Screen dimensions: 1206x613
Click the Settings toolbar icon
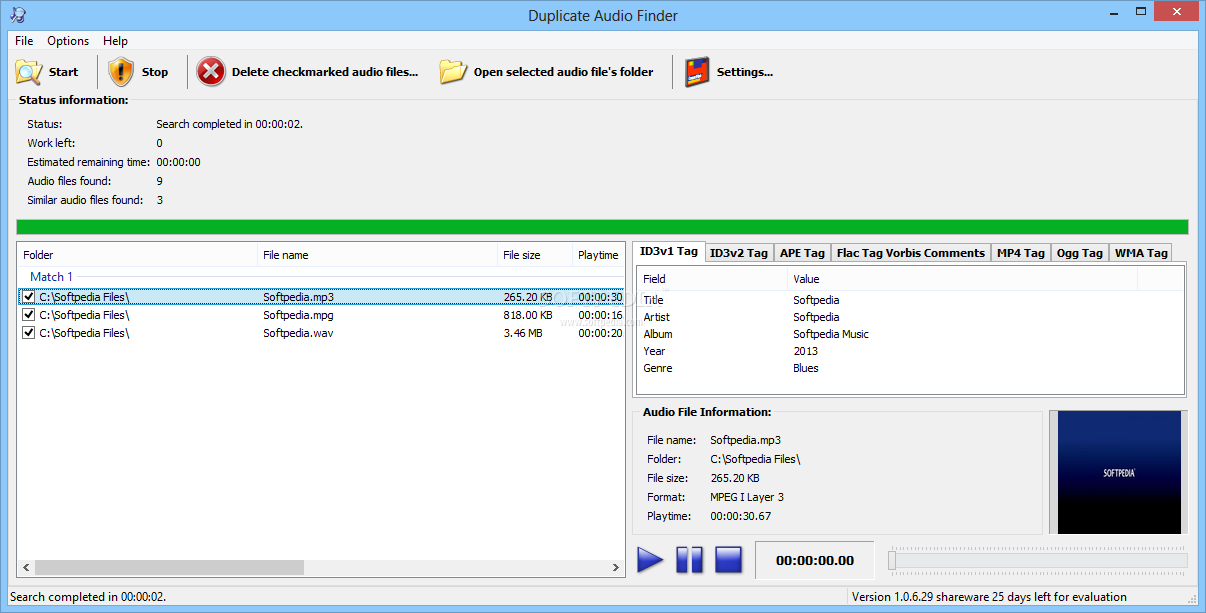coord(697,72)
